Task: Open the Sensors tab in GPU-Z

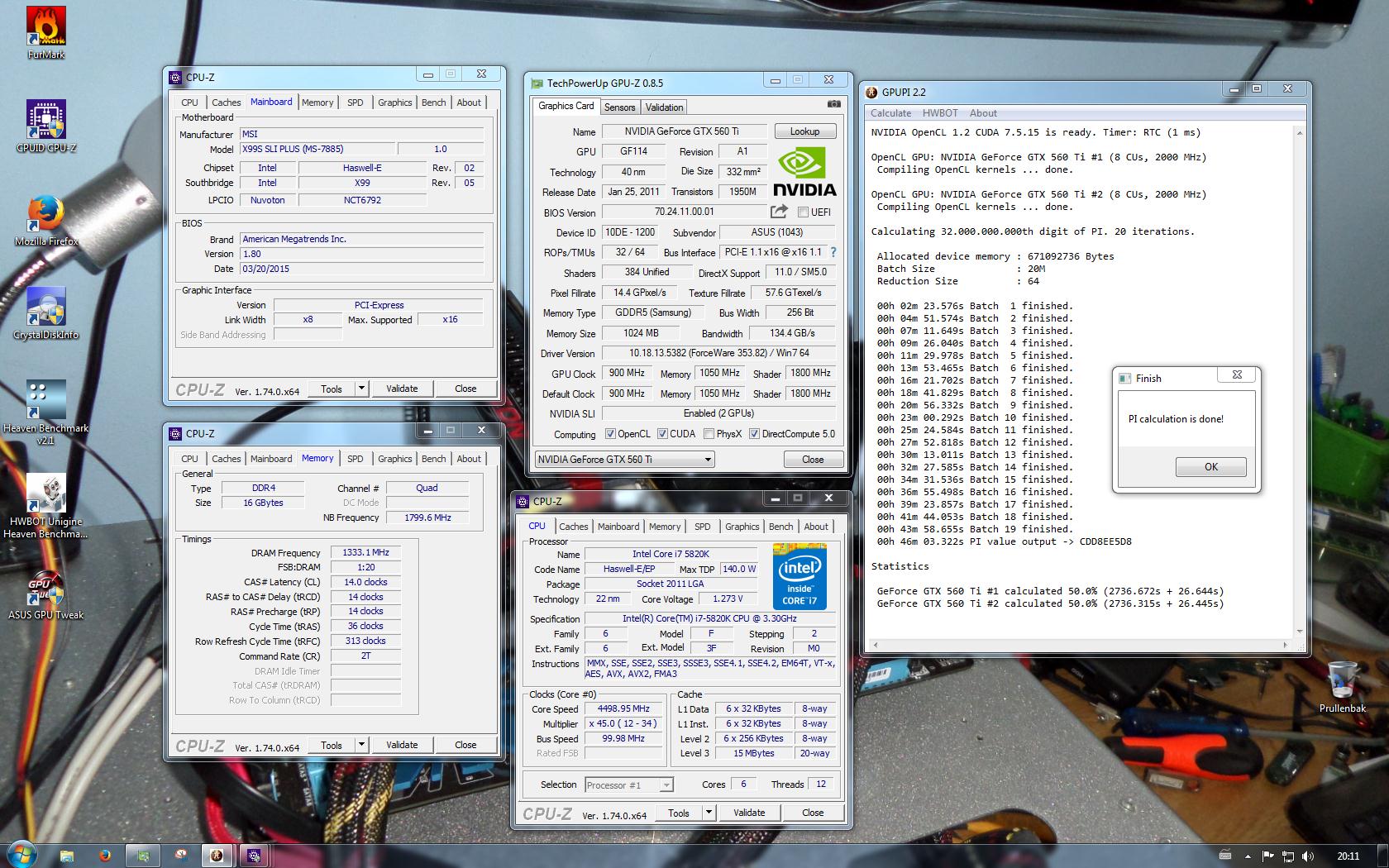Action: (x=619, y=107)
